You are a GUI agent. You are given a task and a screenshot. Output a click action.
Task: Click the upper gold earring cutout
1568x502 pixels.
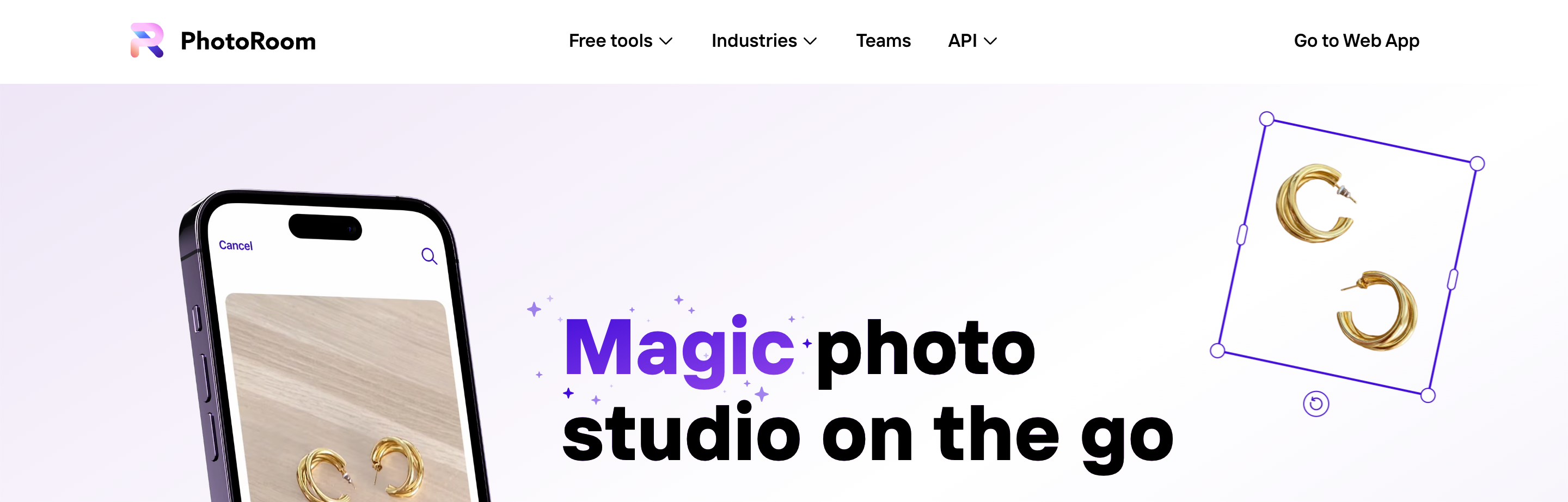tap(1314, 203)
